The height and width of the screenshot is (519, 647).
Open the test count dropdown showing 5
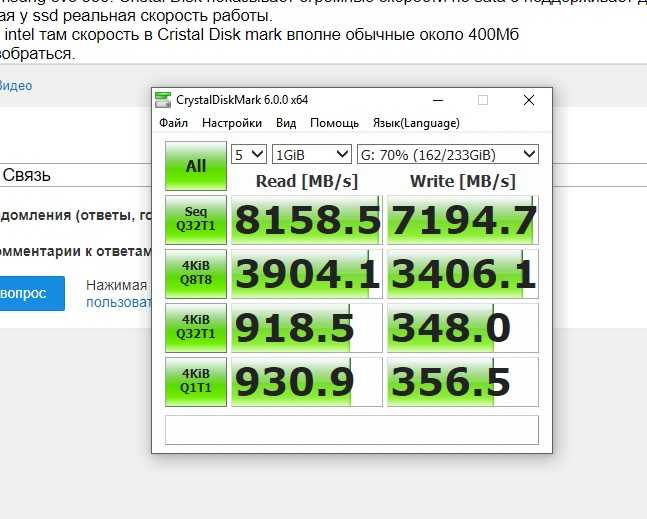click(x=249, y=155)
